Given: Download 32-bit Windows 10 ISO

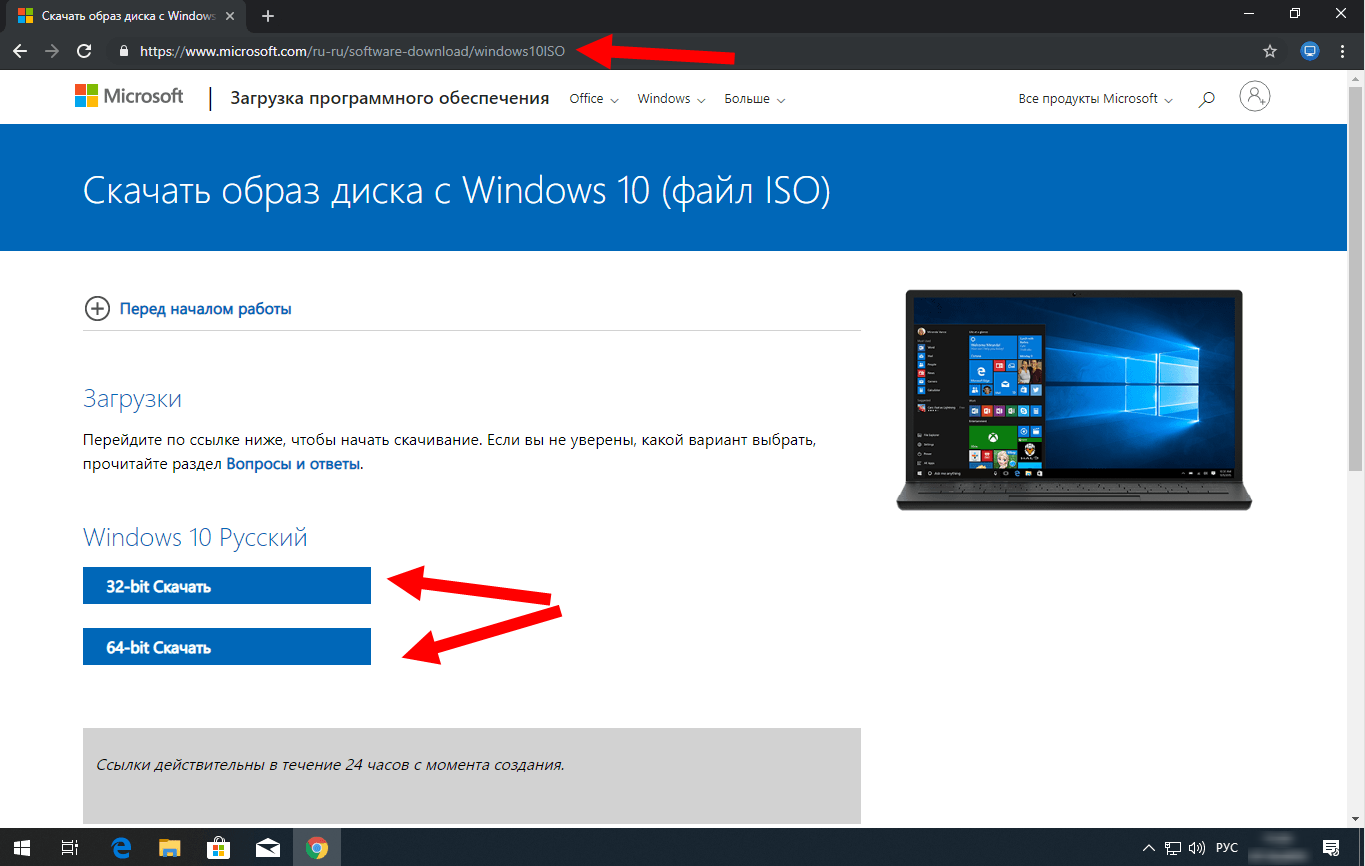Looking at the screenshot, I should [x=227, y=586].
